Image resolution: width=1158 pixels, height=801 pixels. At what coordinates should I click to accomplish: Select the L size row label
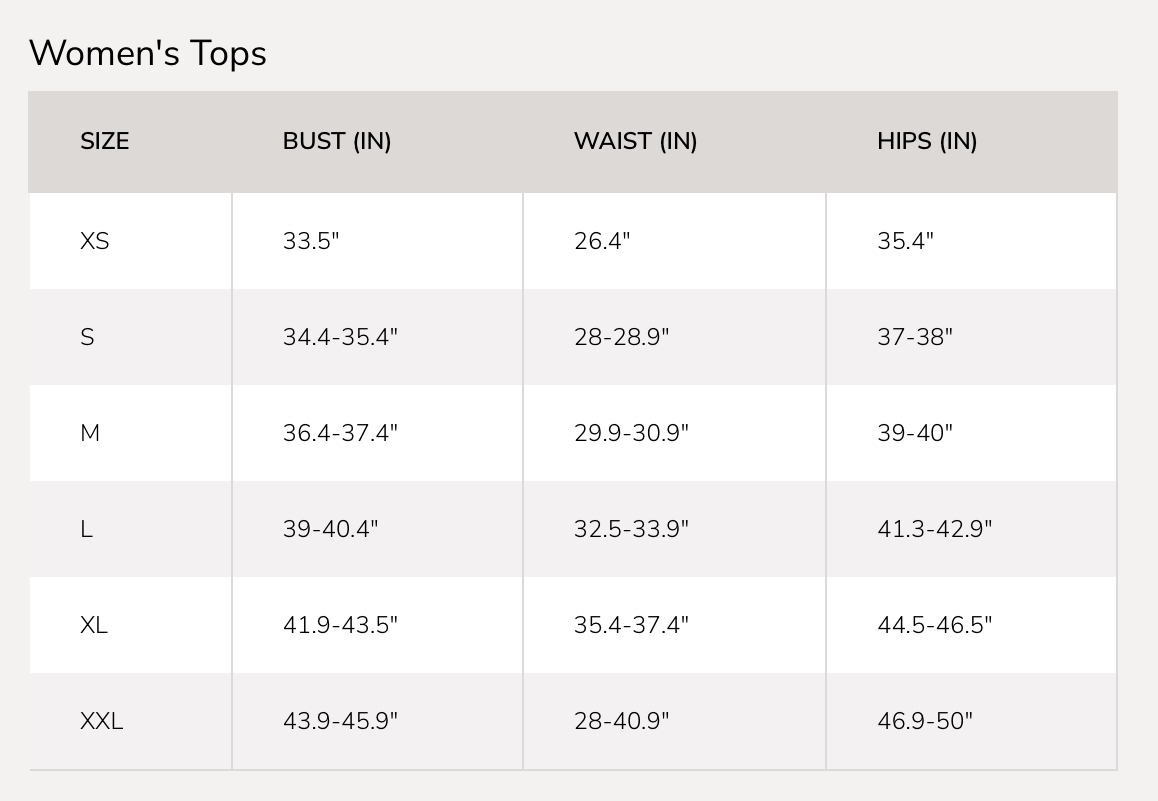tap(86, 529)
